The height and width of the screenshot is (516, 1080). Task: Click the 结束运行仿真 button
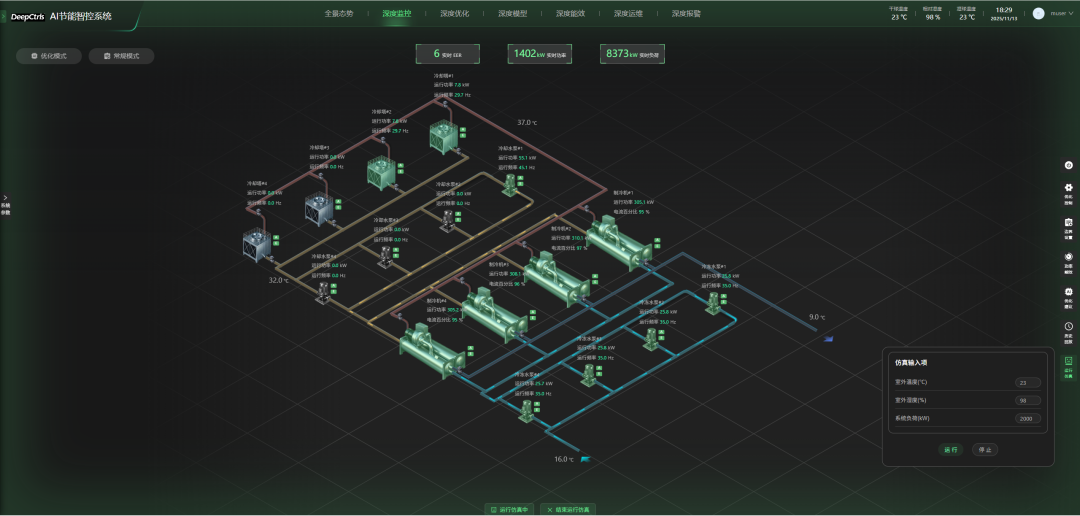pyautogui.click(x=567, y=509)
